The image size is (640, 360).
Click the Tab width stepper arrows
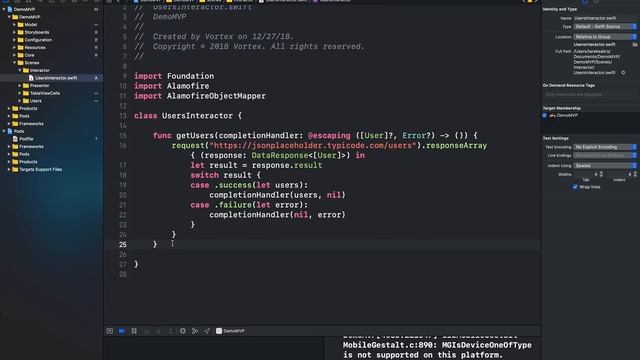(601, 174)
